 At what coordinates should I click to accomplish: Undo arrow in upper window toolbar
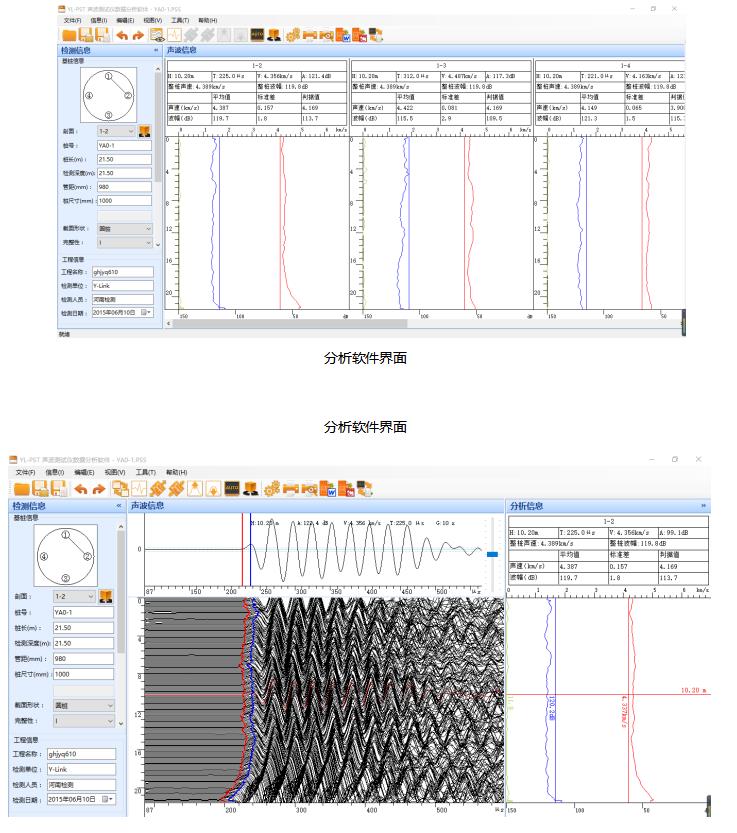click(x=122, y=36)
